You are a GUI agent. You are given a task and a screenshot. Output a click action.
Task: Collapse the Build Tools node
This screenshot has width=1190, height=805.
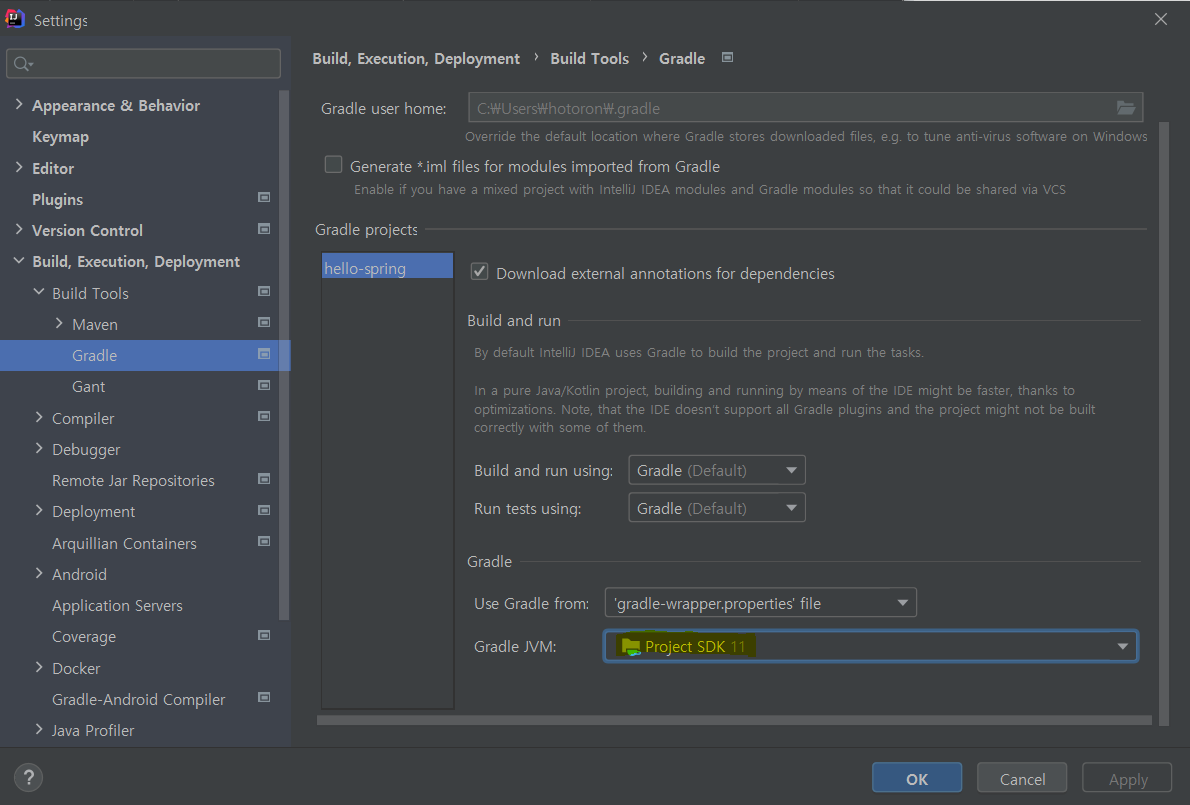[39, 292]
